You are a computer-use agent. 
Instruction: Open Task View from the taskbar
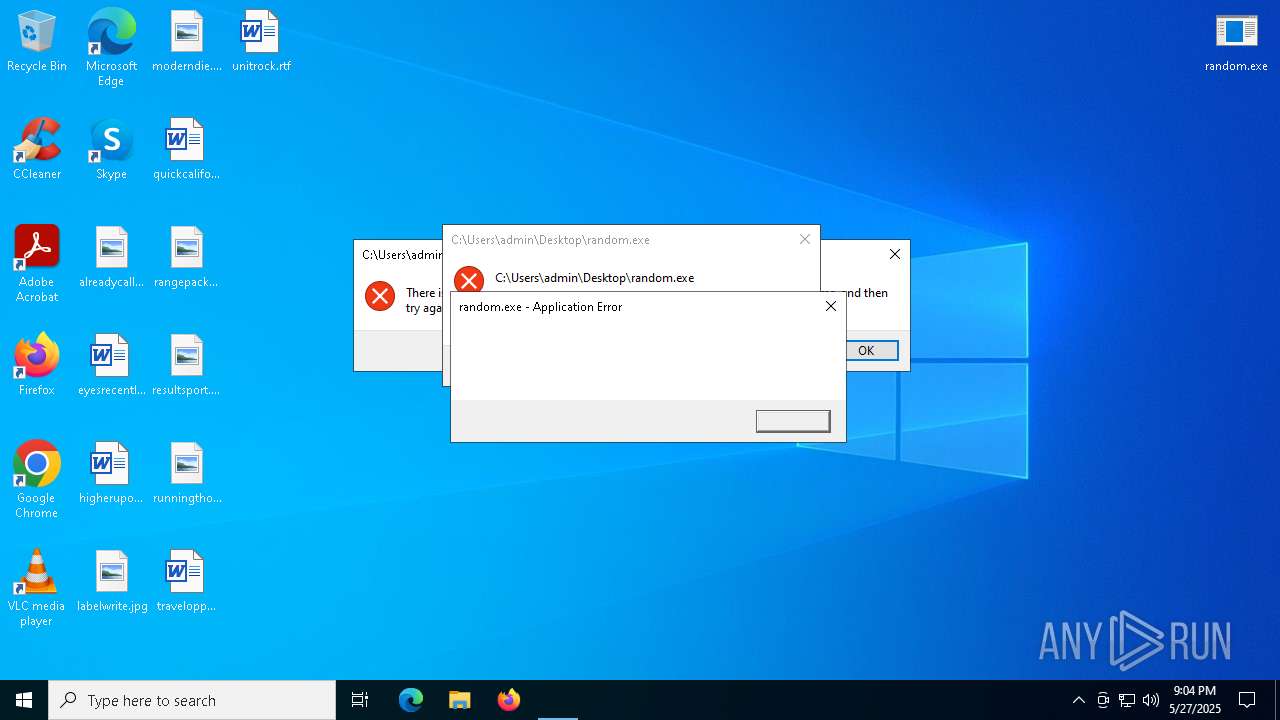tap(360, 700)
